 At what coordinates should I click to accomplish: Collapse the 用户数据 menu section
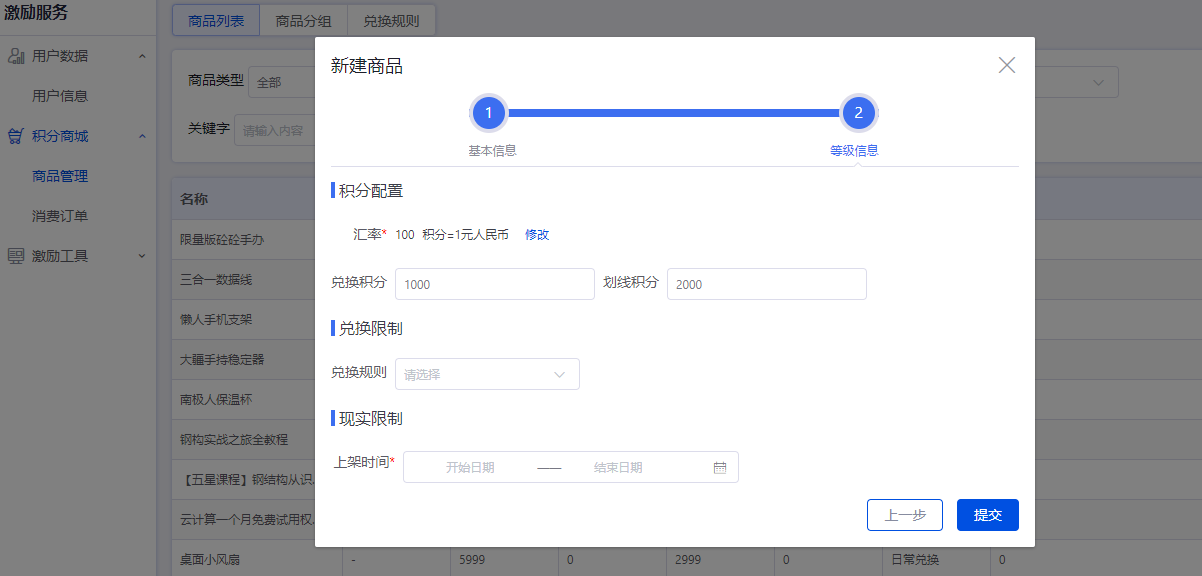[x=142, y=56]
